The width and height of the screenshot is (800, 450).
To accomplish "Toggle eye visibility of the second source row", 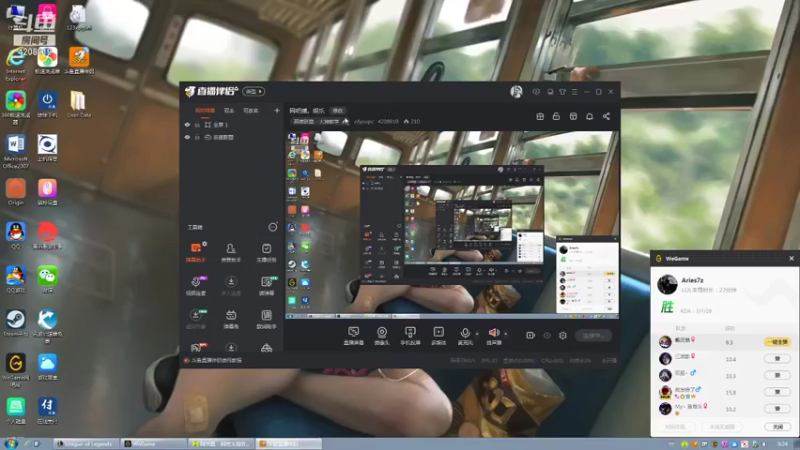I will (187, 137).
